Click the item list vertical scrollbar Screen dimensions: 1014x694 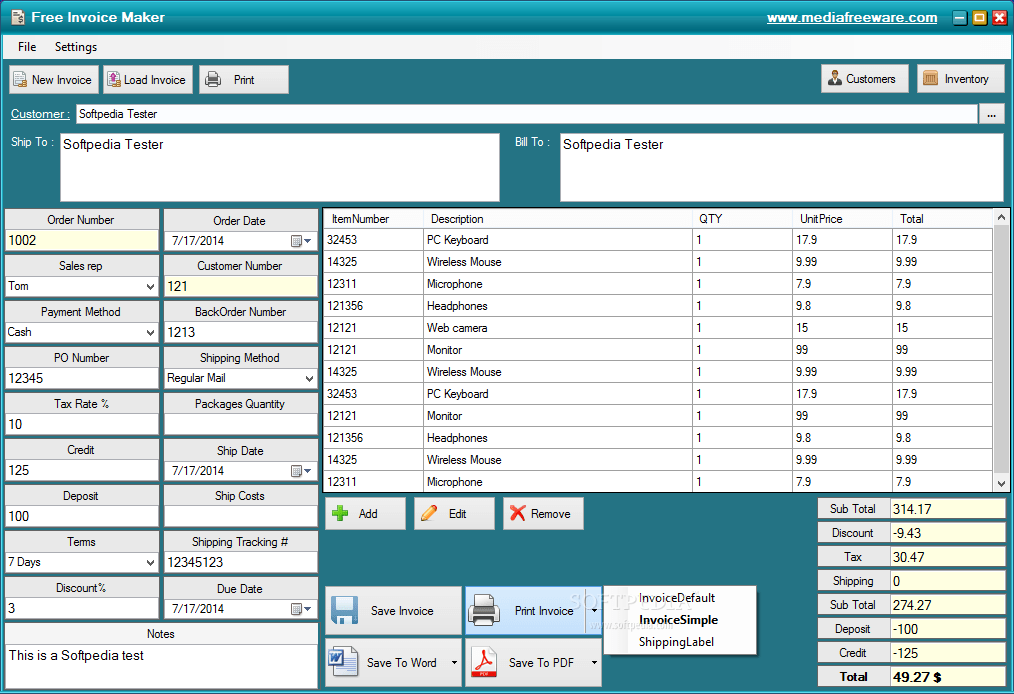(x=1003, y=350)
